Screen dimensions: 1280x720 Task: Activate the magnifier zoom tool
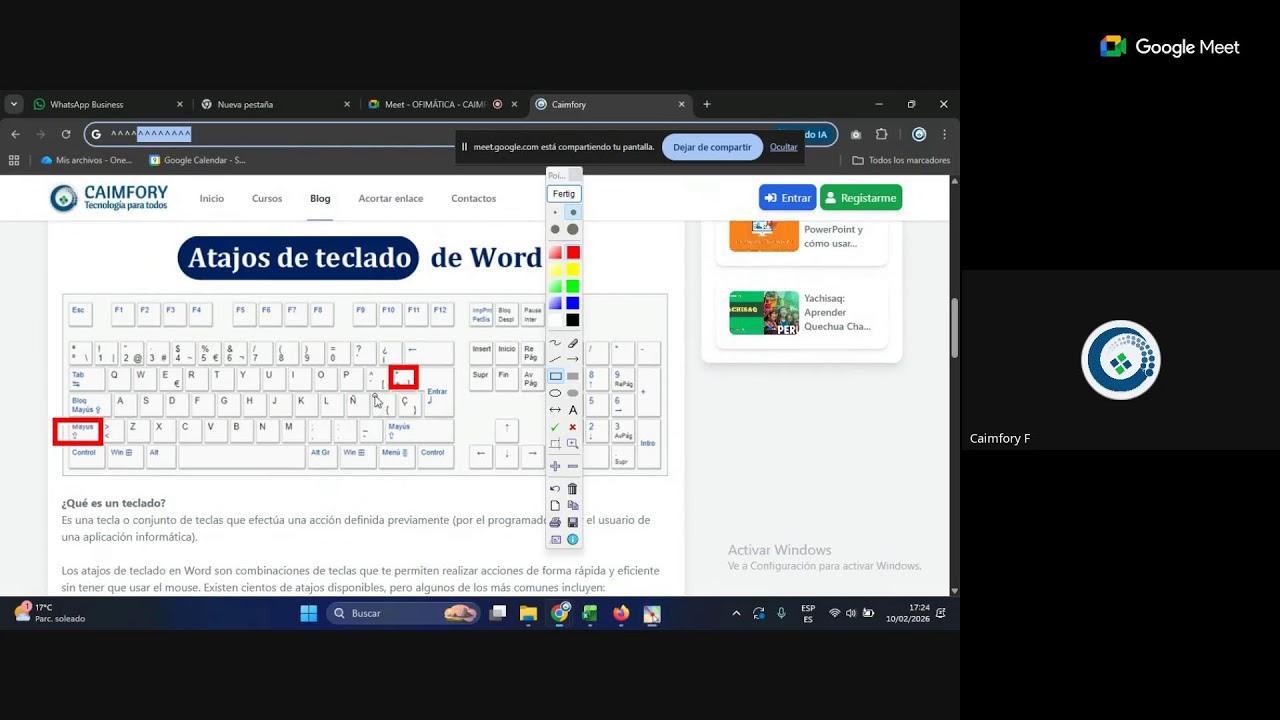[573, 444]
